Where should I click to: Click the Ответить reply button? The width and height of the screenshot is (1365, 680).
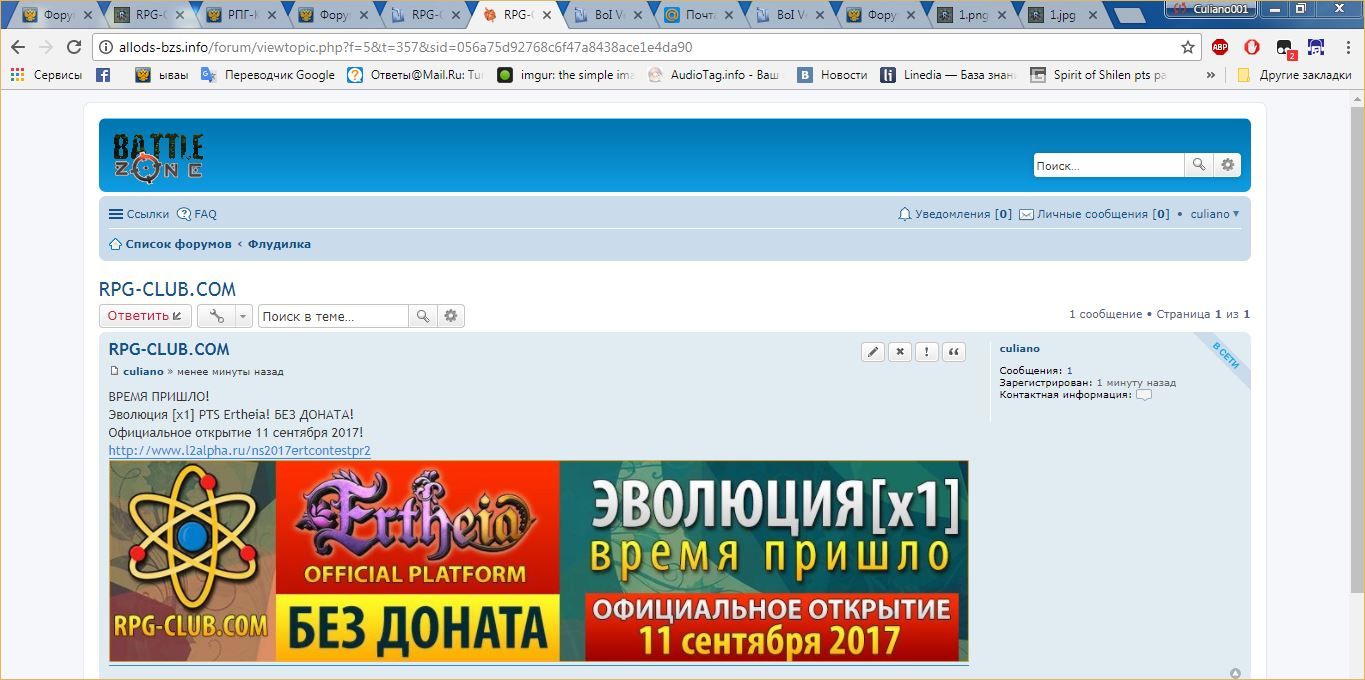[x=145, y=316]
